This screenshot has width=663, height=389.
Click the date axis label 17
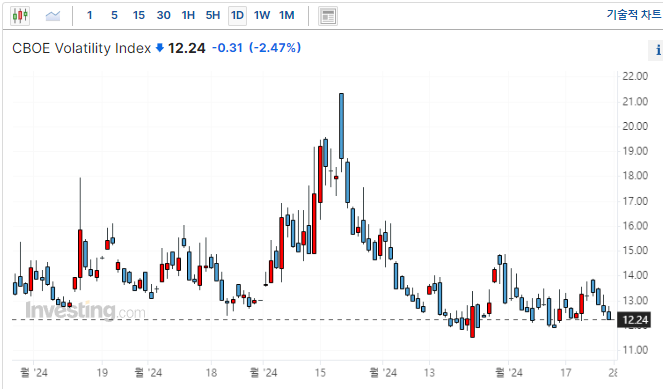[565, 373]
